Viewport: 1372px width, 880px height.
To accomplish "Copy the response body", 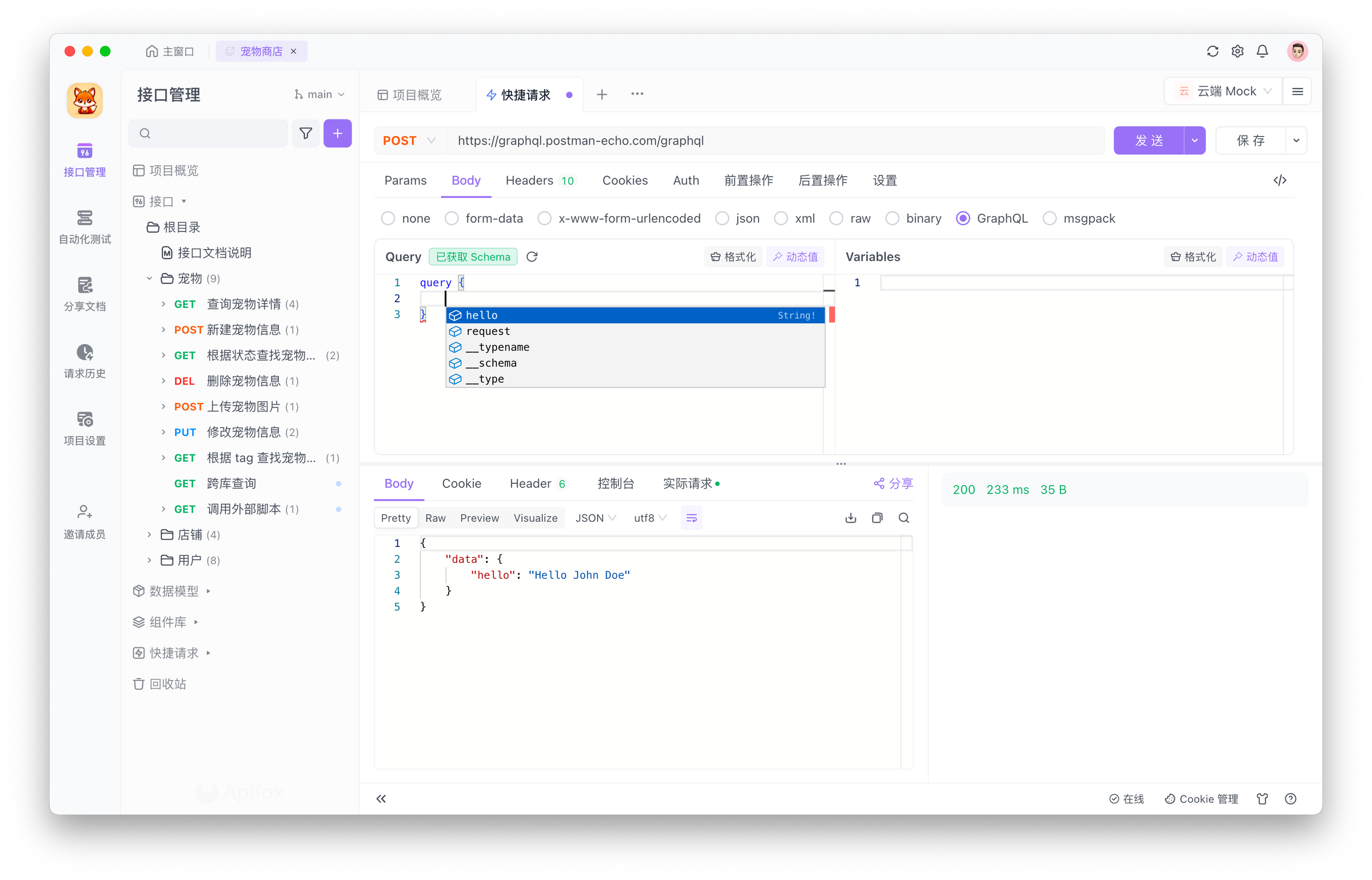I will click(x=877, y=518).
